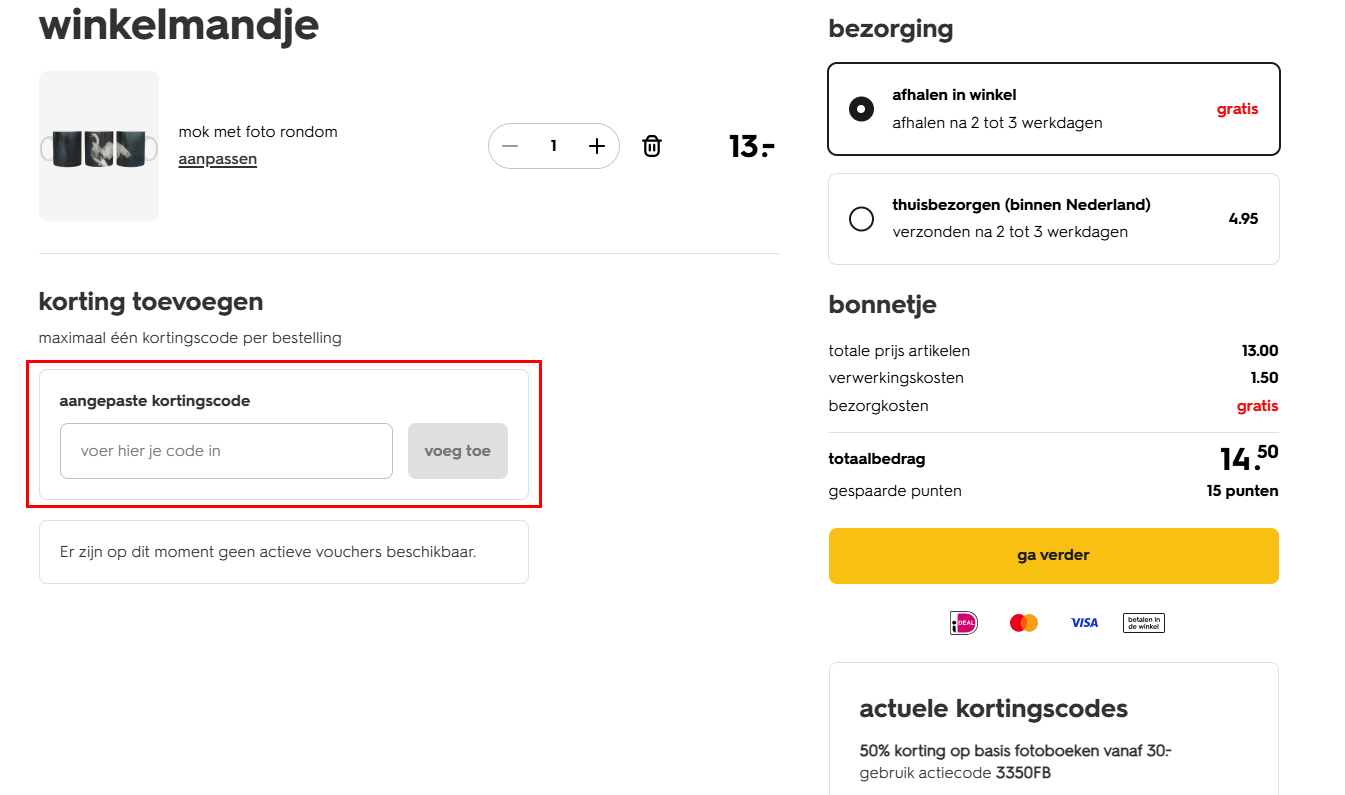Select the iDEAL payment icon
Viewport: 1345px width, 795px height.
click(962, 622)
